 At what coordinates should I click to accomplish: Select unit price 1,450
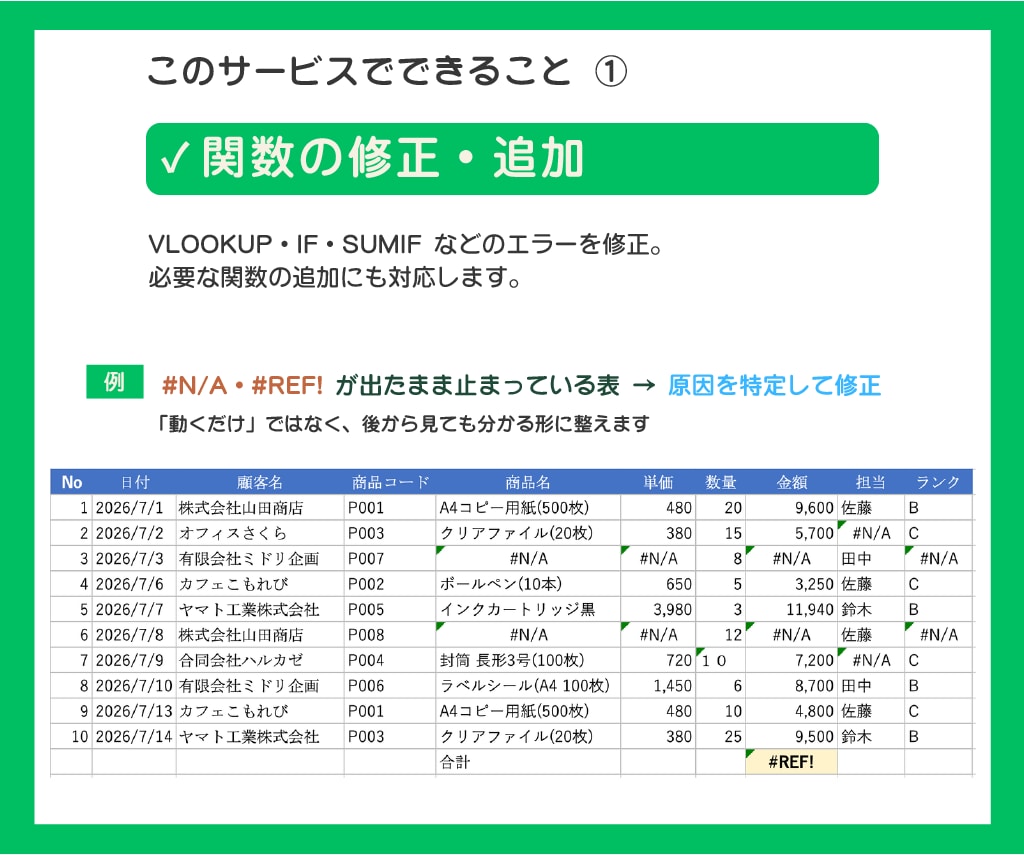pos(658,686)
